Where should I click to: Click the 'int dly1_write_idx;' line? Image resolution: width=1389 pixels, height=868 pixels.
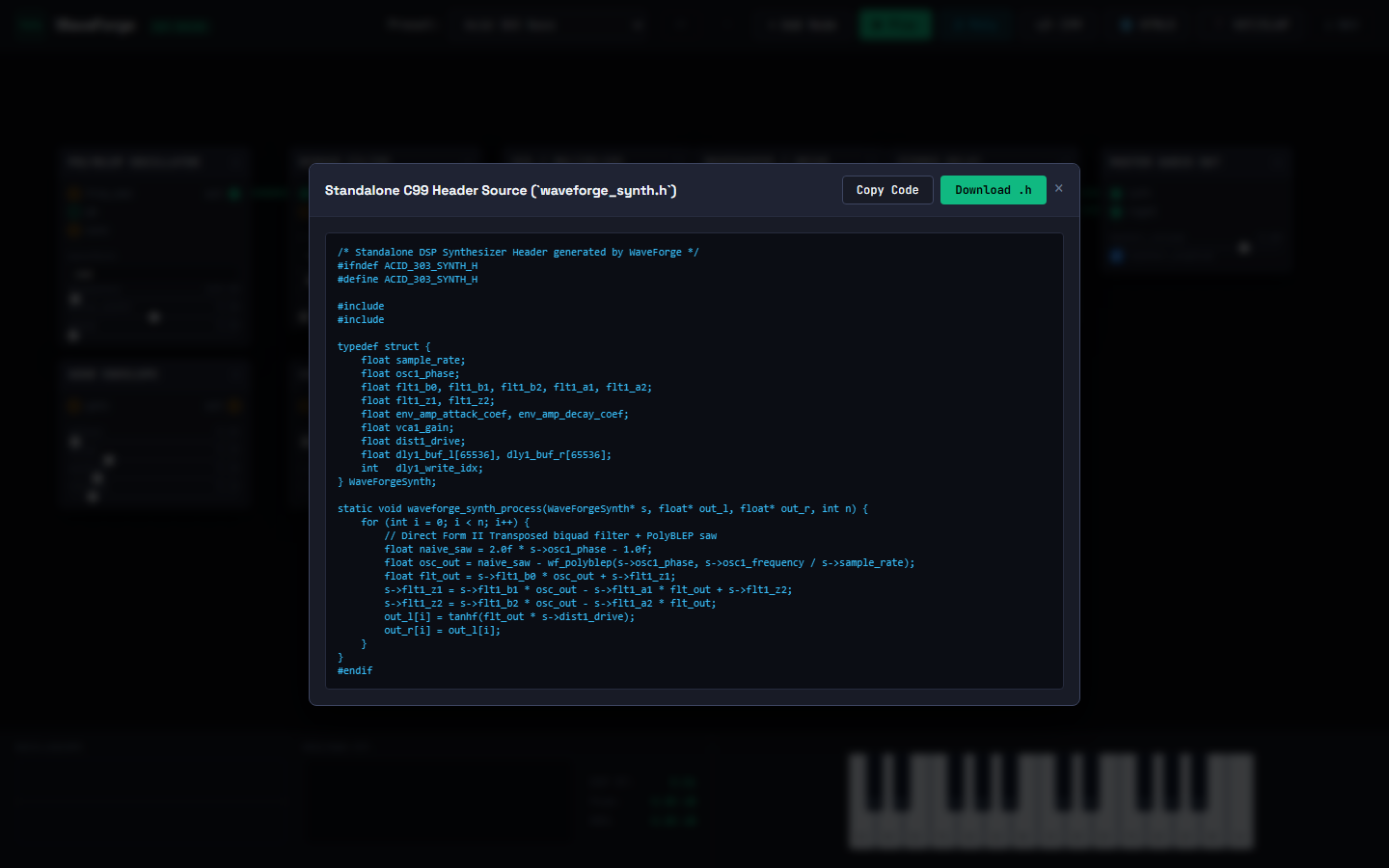pos(422,469)
